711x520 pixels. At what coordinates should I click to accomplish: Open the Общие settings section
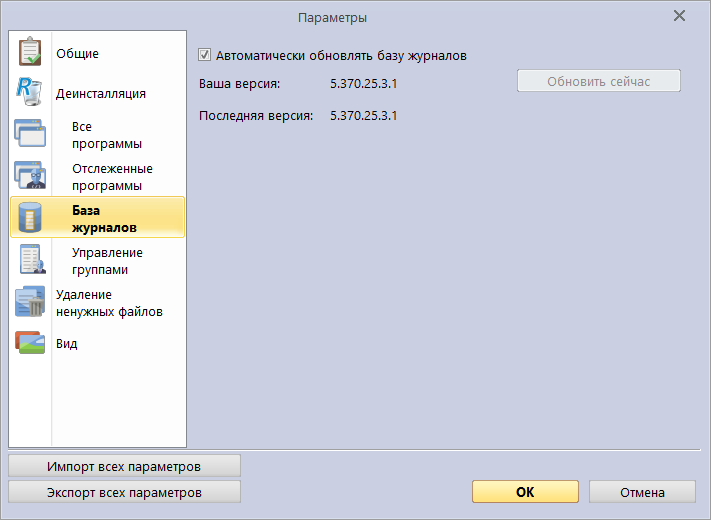pyautogui.click(x=77, y=54)
